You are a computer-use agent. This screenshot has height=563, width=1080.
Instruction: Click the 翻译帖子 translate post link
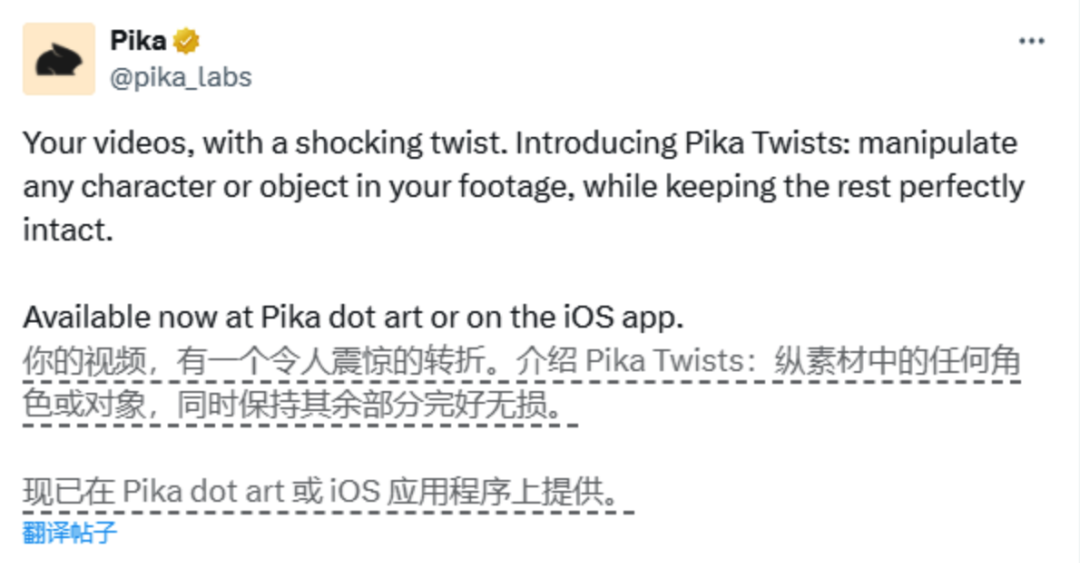(70, 532)
